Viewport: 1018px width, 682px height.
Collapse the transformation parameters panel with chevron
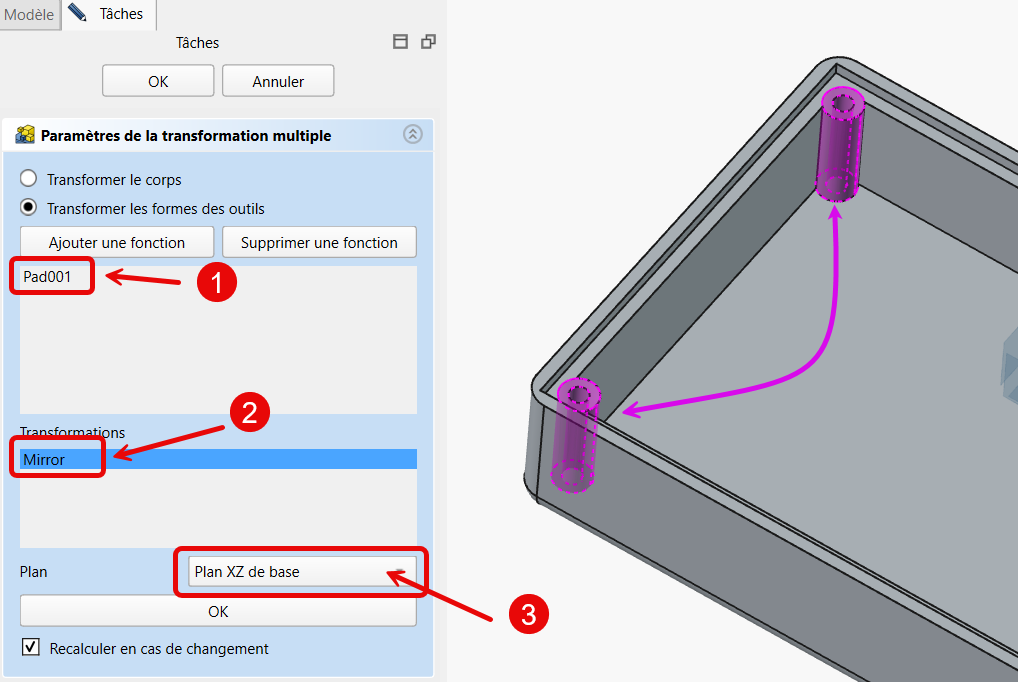point(413,135)
